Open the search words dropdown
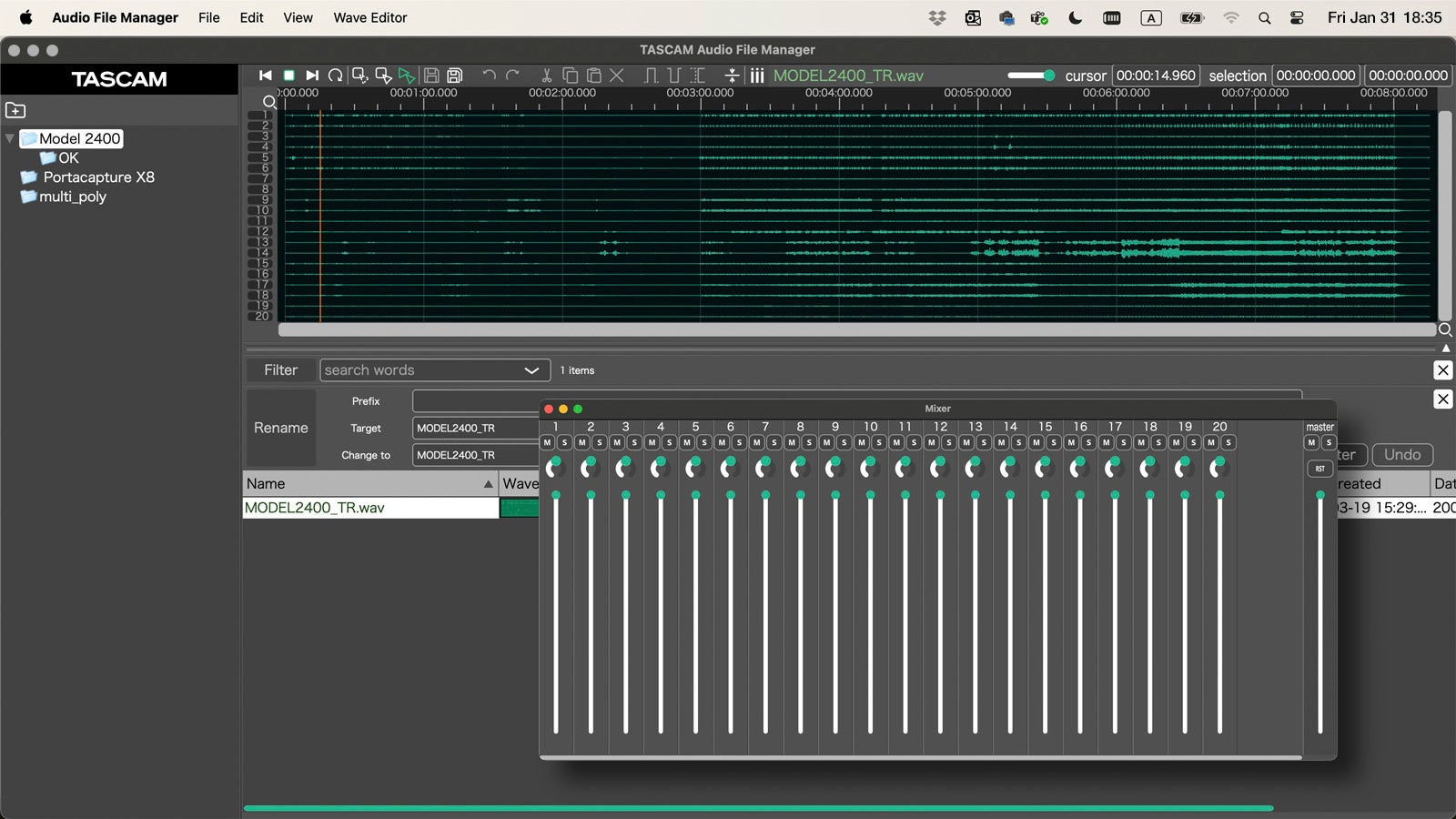This screenshot has height=819, width=1456. click(x=531, y=370)
